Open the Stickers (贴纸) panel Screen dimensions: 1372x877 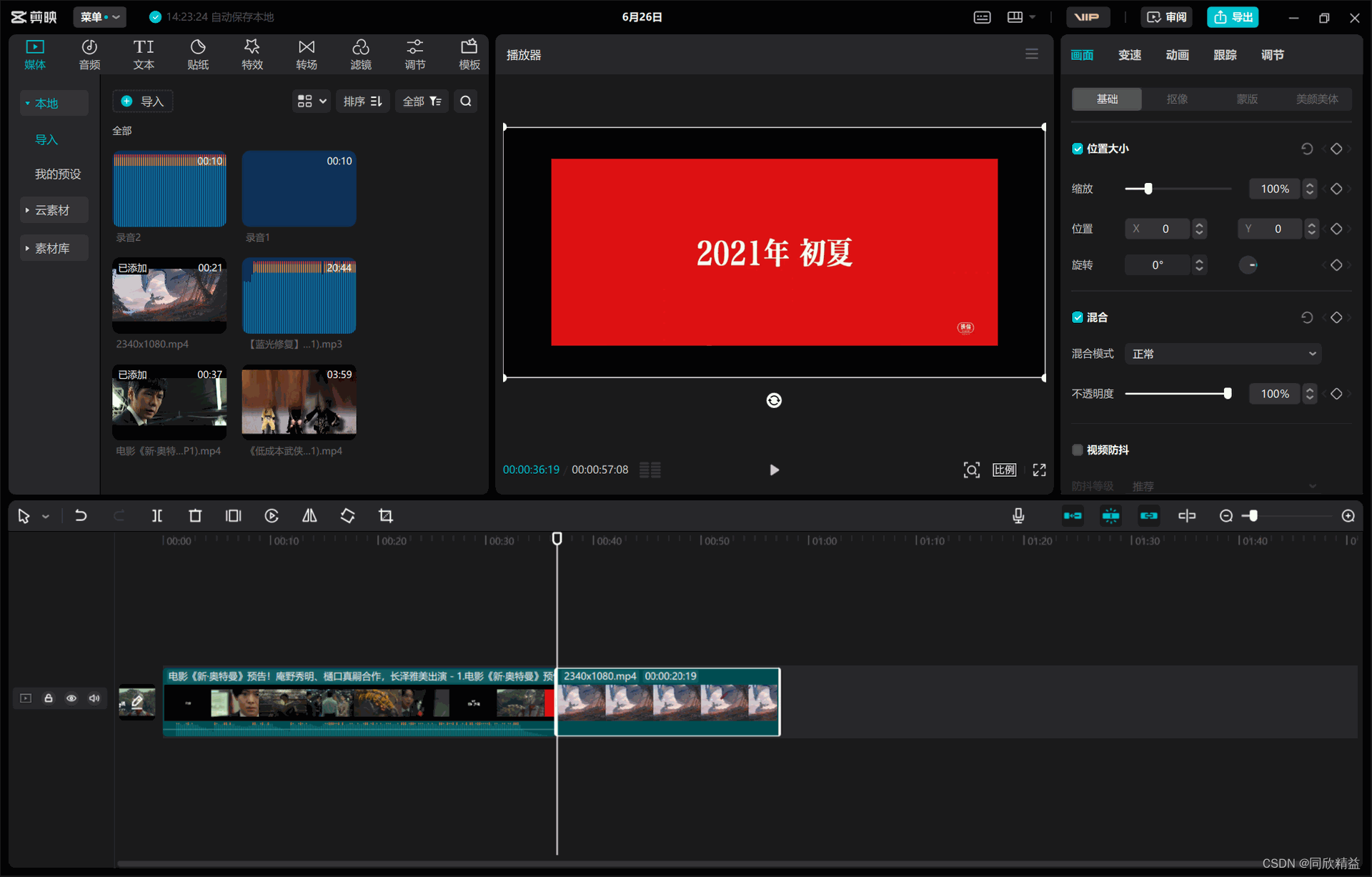tap(198, 54)
